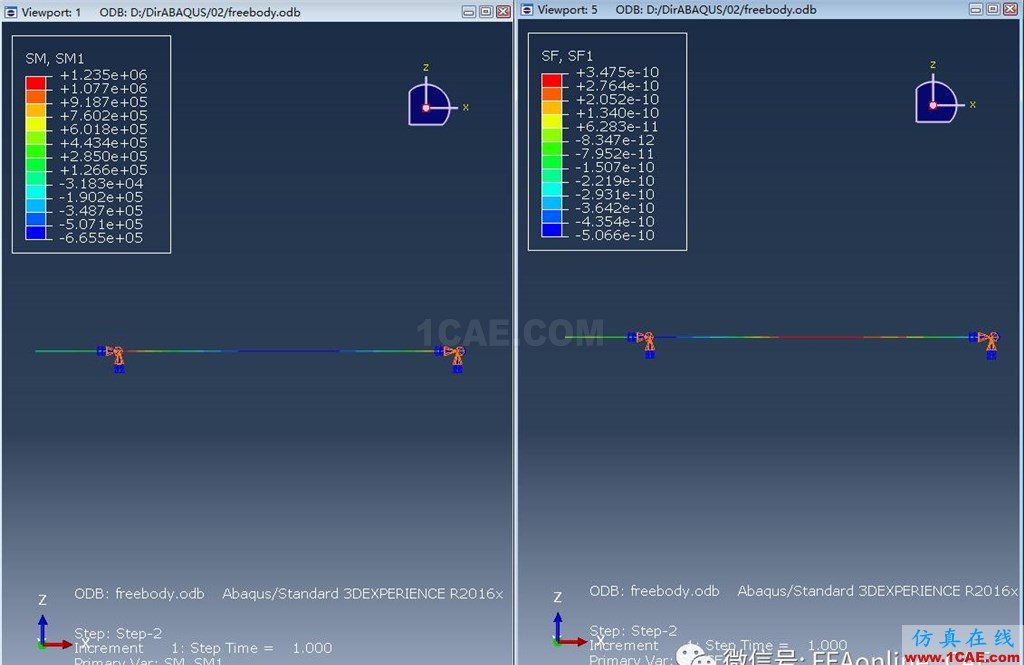
Task: Click the Viewport 1 title bar ODB path text
Action: pos(200,12)
